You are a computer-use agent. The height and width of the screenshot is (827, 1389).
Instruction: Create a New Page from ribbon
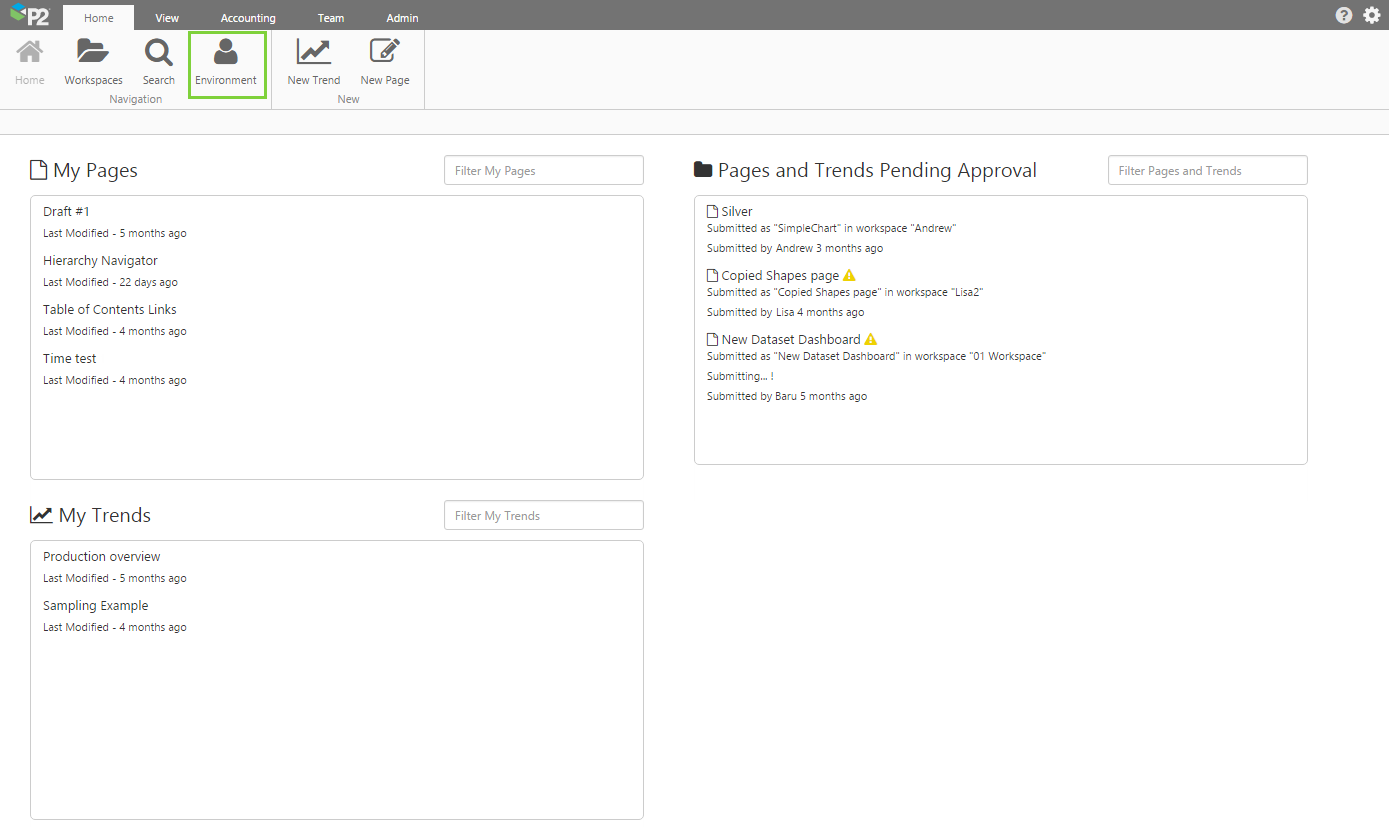pyautogui.click(x=385, y=61)
